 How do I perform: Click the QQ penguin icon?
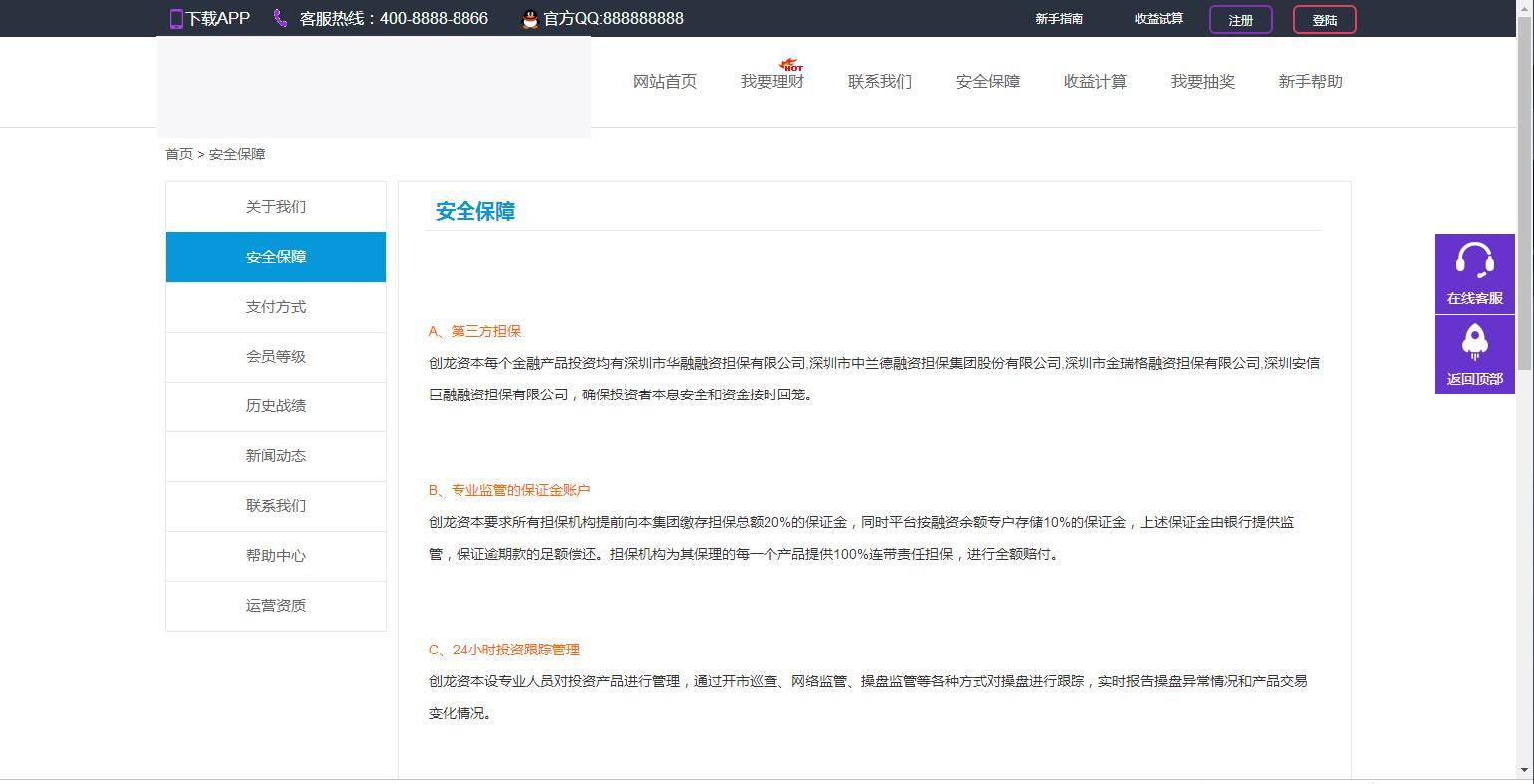coord(529,18)
